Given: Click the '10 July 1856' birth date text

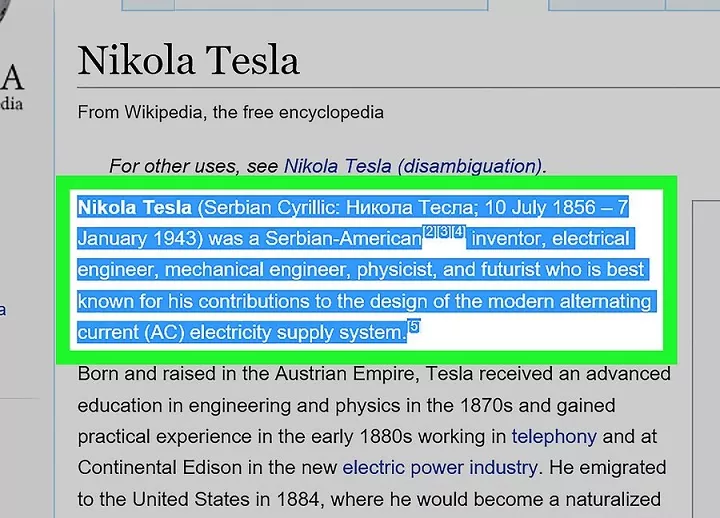Looking at the screenshot, I should click(540, 208).
